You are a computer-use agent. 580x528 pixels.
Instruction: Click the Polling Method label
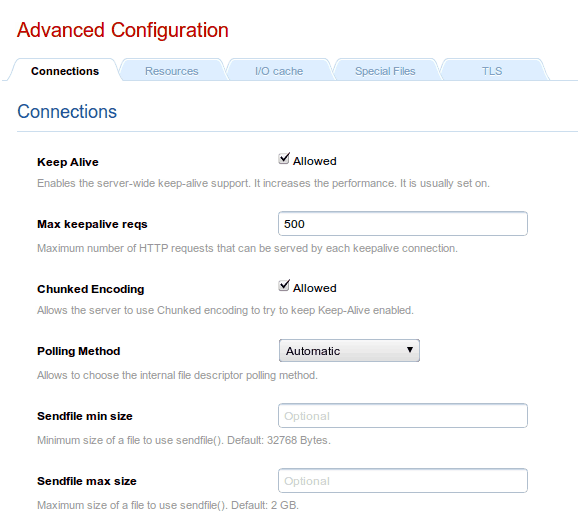pyautogui.click(x=78, y=351)
